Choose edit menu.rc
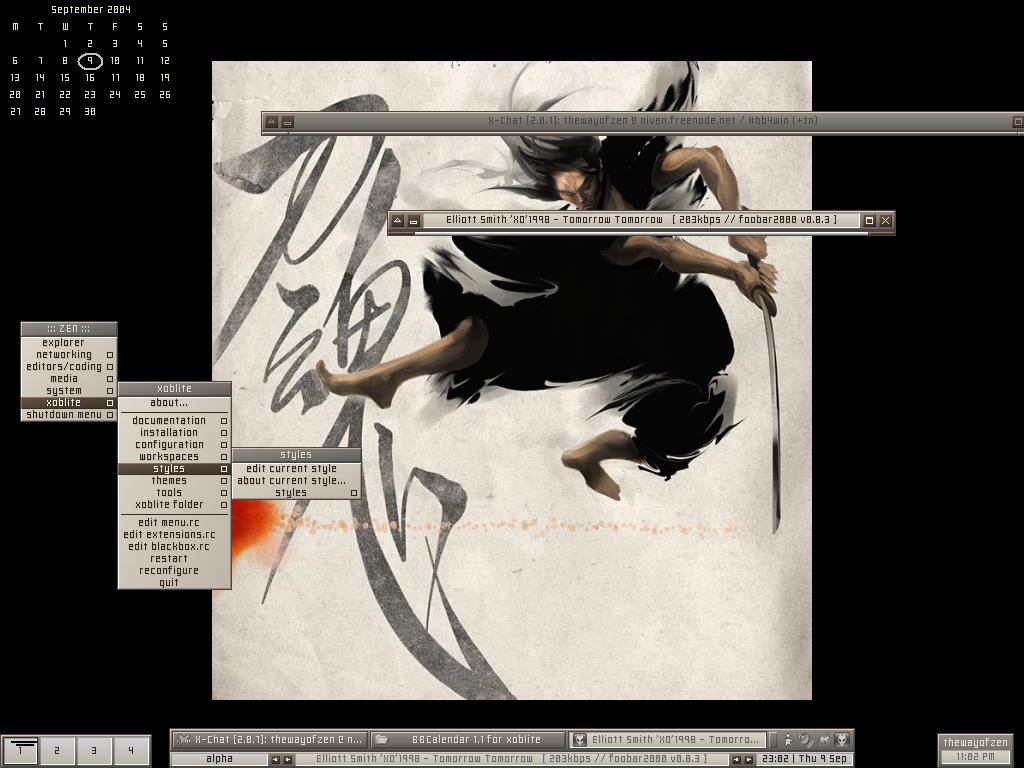The width and height of the screenshot is (1024, 768). 174,522
